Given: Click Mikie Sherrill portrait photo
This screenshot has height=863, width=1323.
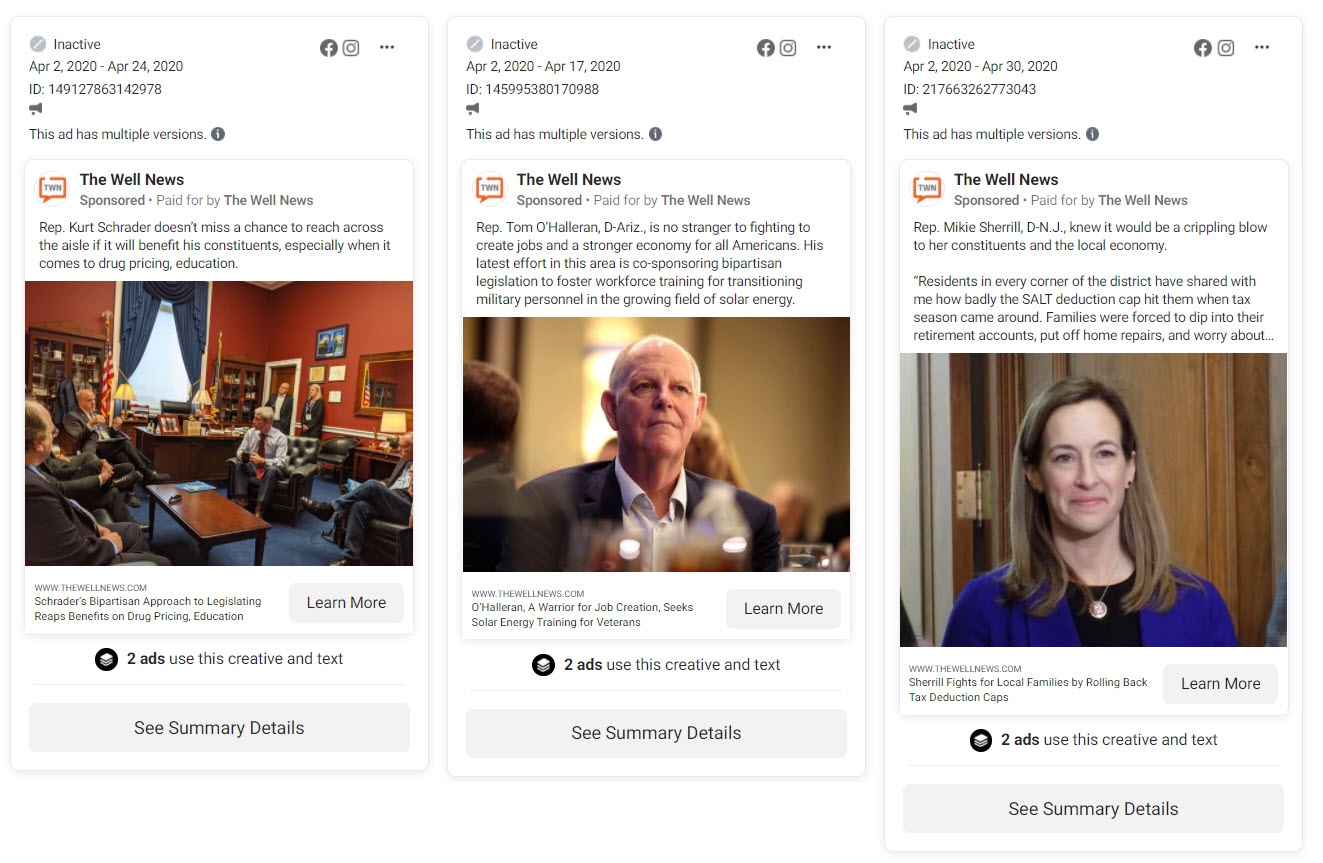Looking at the screenshot, I should pyautogui.click(x=1093, y=500).
